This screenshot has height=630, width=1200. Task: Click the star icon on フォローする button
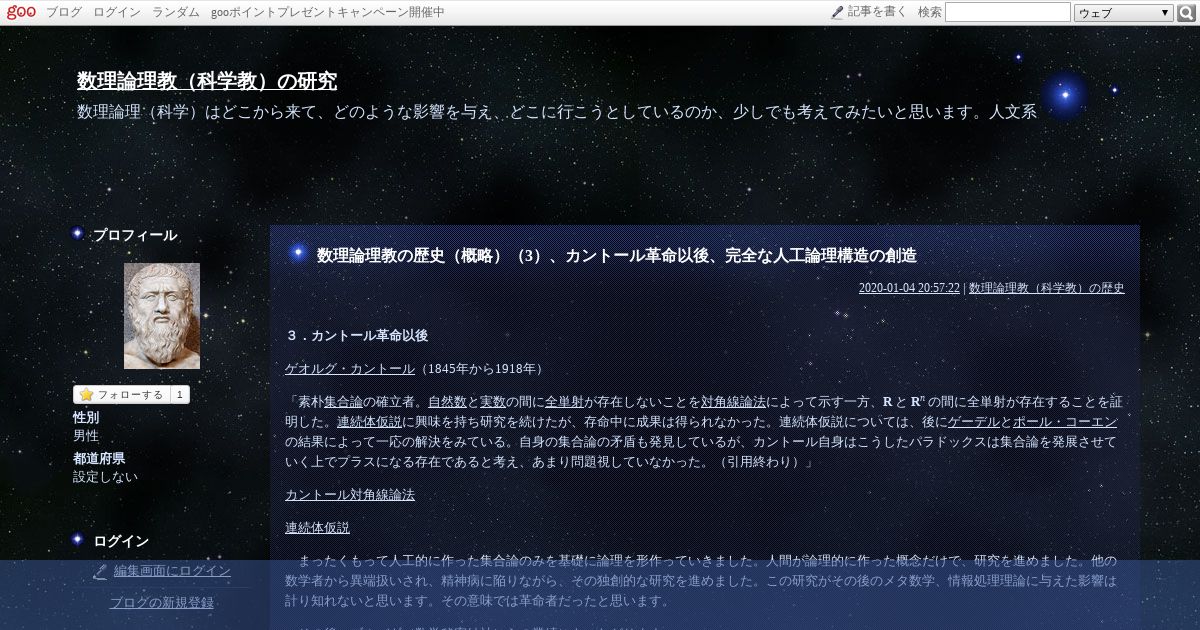tap(86, 394)
